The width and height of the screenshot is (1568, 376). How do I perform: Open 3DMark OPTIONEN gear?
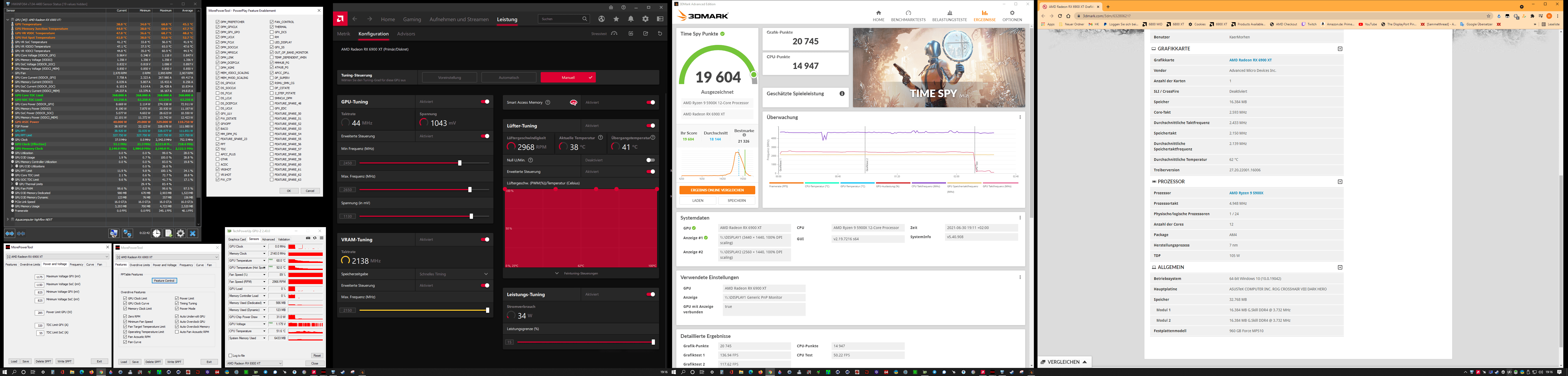(x=1012, y=16)
